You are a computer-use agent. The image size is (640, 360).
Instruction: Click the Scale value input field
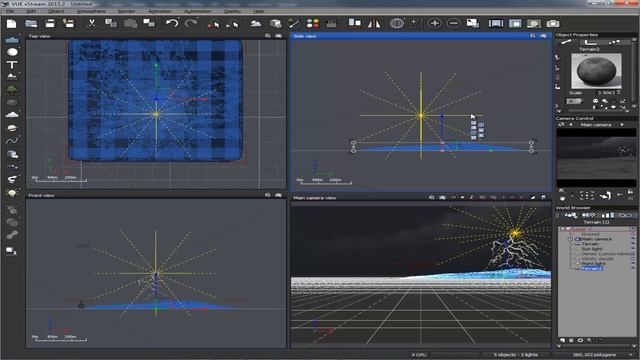pos(606,93)
